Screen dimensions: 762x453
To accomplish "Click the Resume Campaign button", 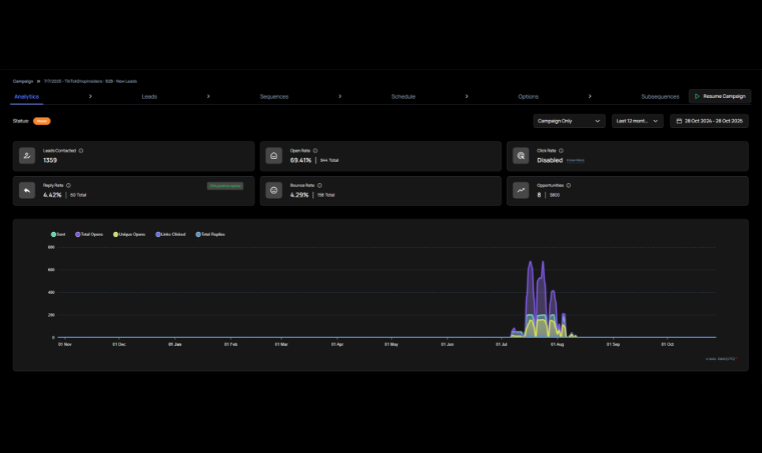I will click(720, 96).
